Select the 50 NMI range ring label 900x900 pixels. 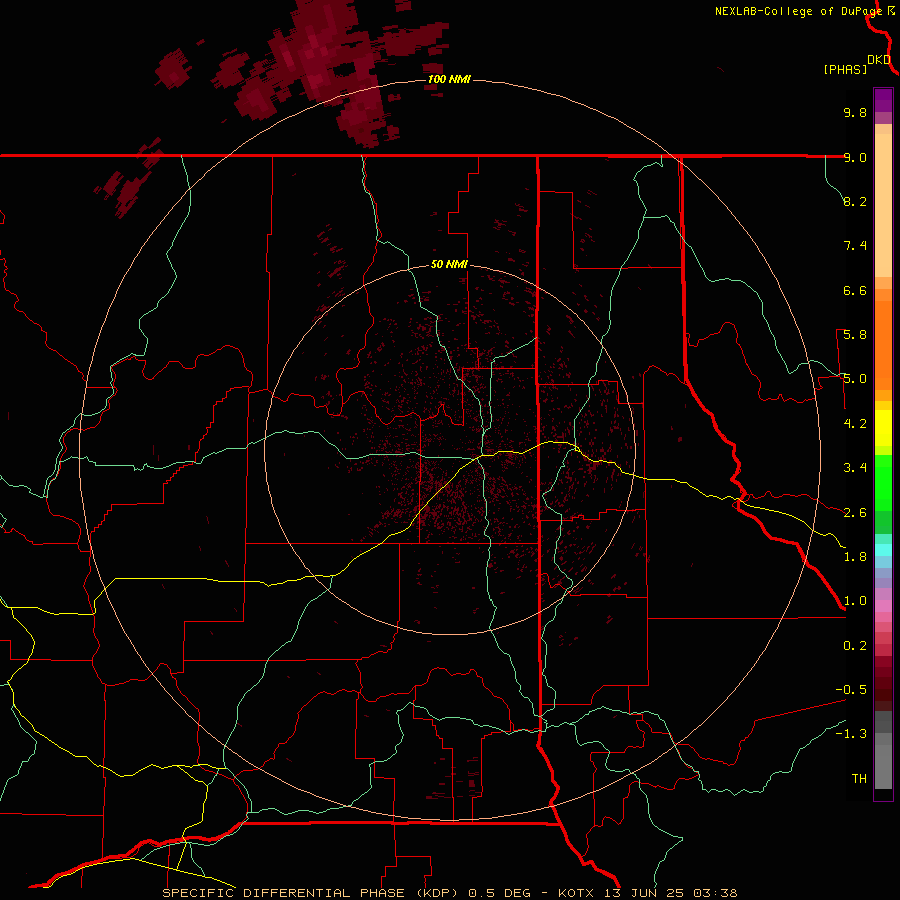[x=449, y=264]
